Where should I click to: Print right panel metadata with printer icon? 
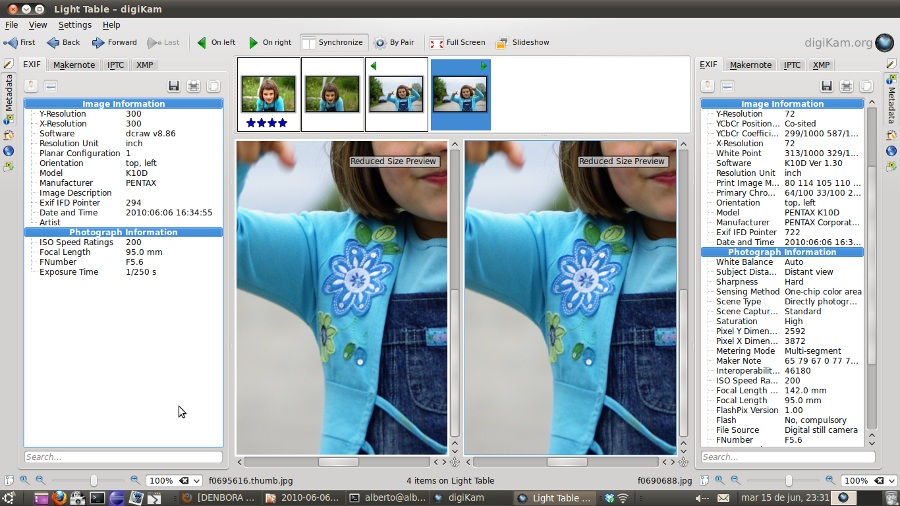846,86
